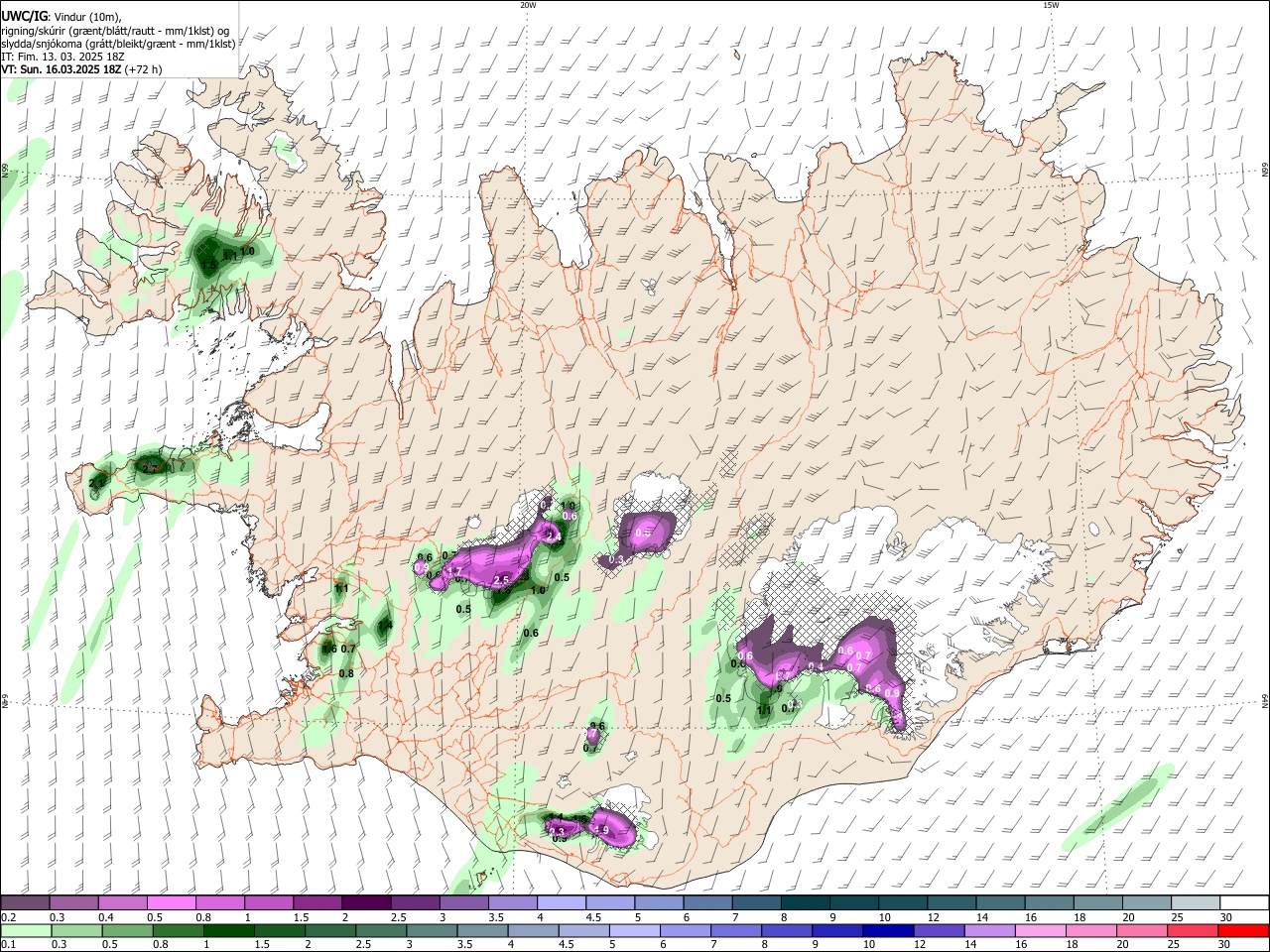Click the white '0.4' value on the southeast glacier
Viewport: 1270px width, 952px height.
(816, 666)
